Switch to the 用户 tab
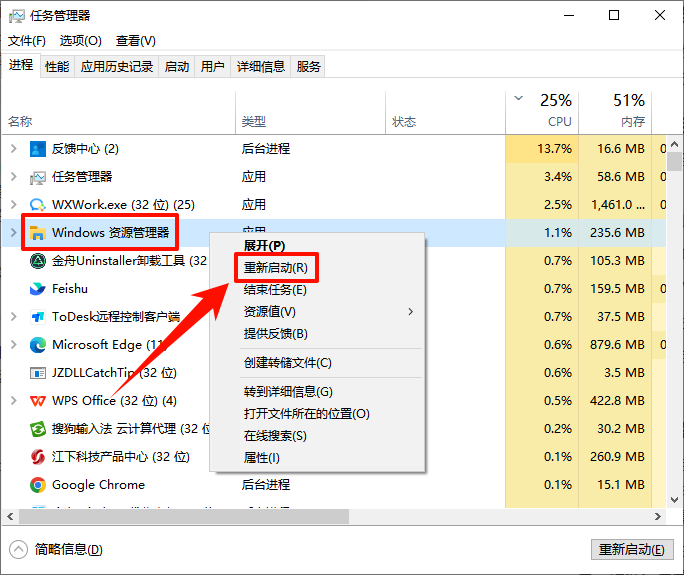 click(x=212, y=67)
